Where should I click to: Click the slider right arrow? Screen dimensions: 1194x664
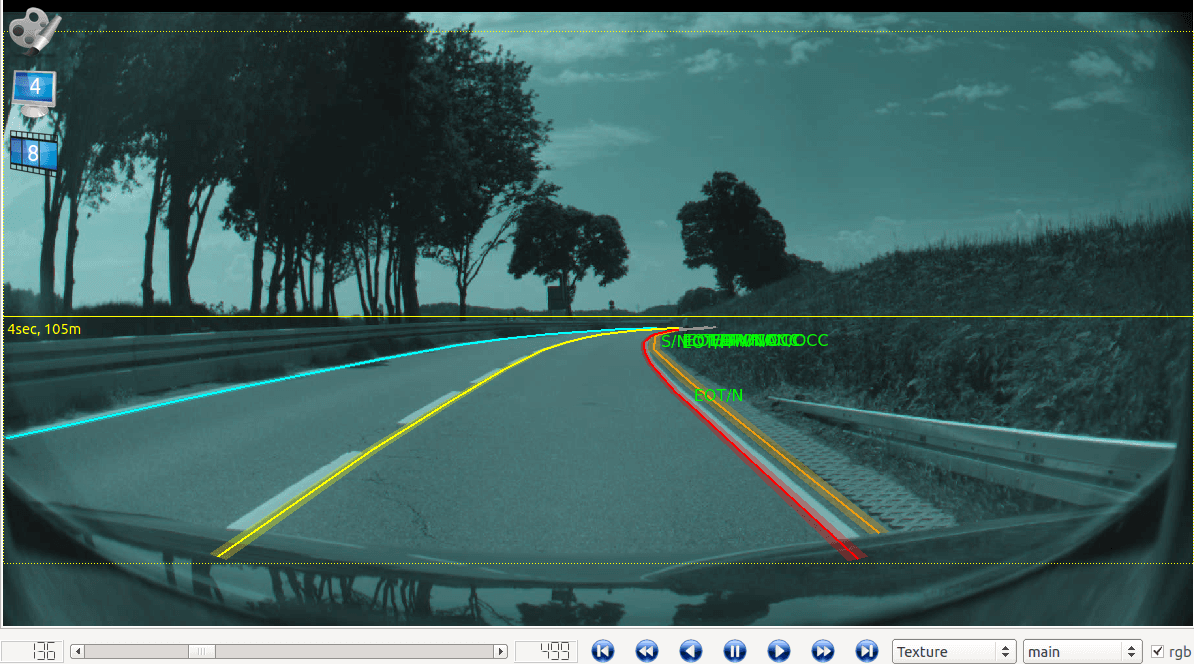(x=500, y=651)
